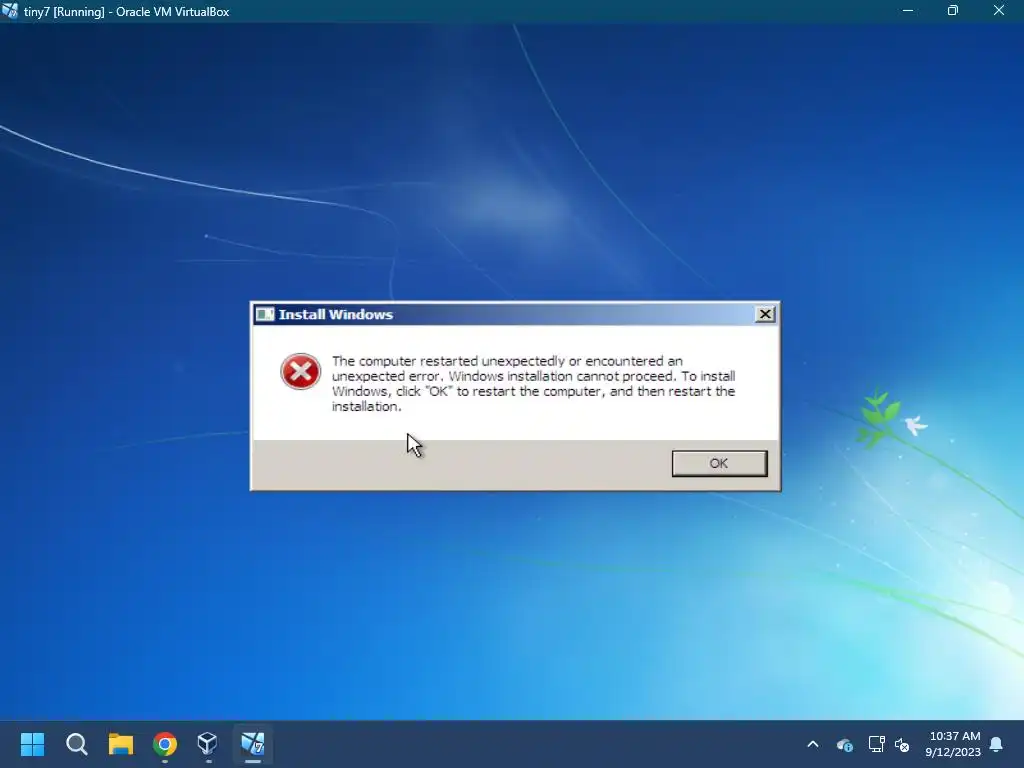Close the Install Windows error dialog
The height and width of the screenshot is (768, 1024).
[765, 314]
